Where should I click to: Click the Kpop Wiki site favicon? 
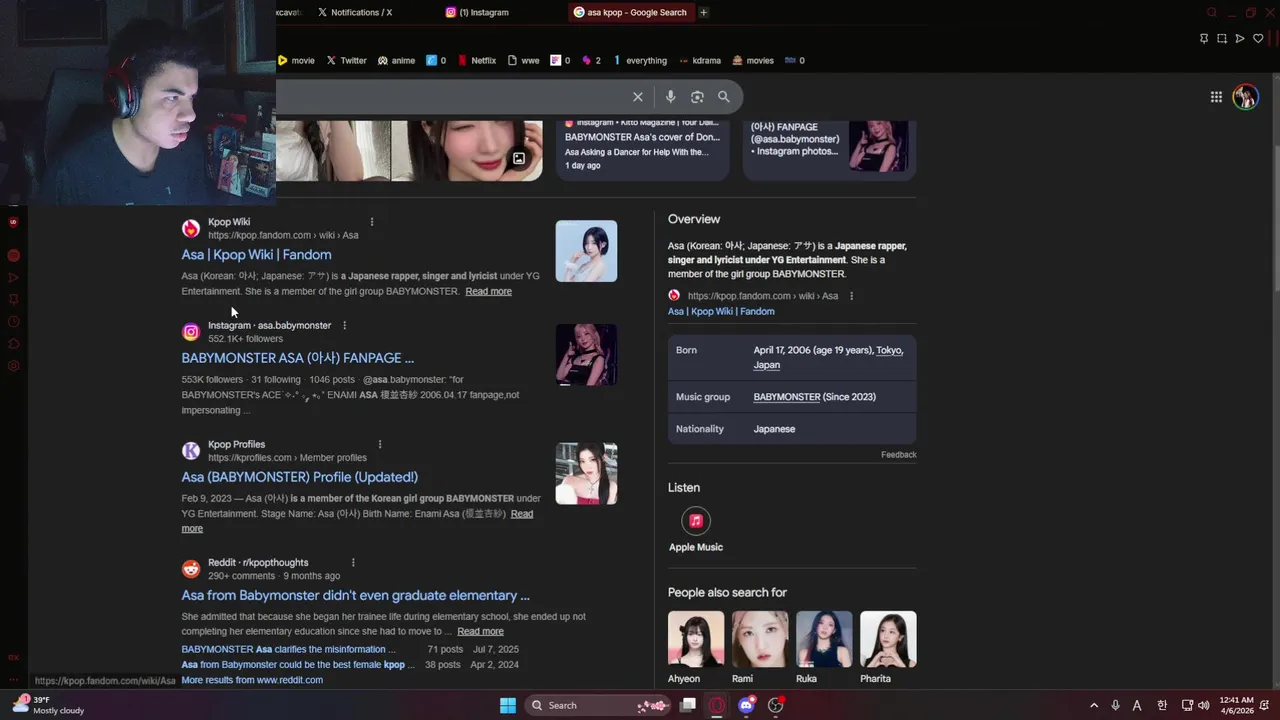pyautogui.click(x=191, y=229)
